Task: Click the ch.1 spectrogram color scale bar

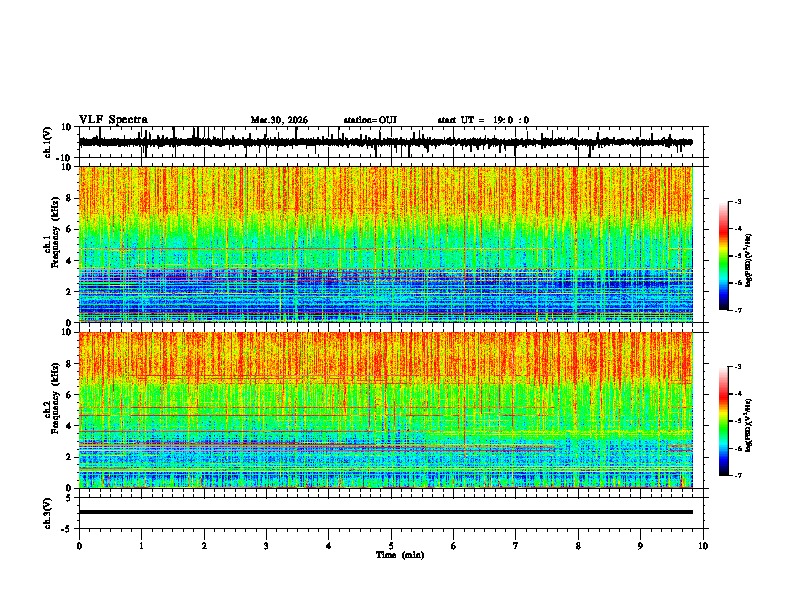Action: (x=724, y=256)
